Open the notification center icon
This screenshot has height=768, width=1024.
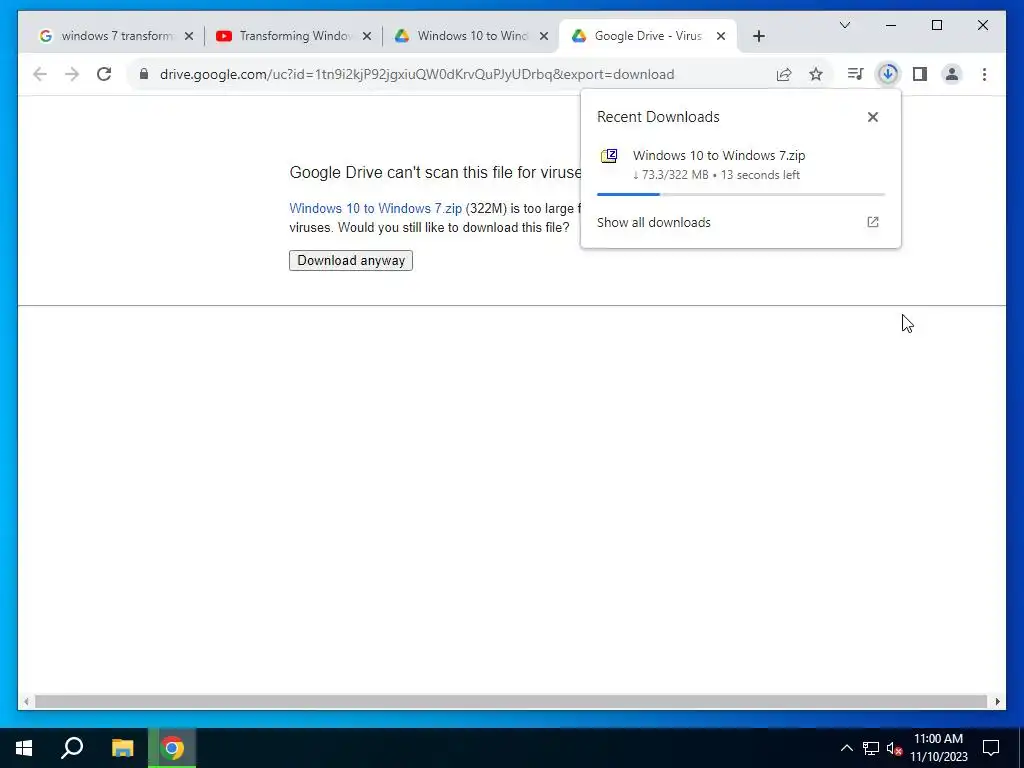991,748
